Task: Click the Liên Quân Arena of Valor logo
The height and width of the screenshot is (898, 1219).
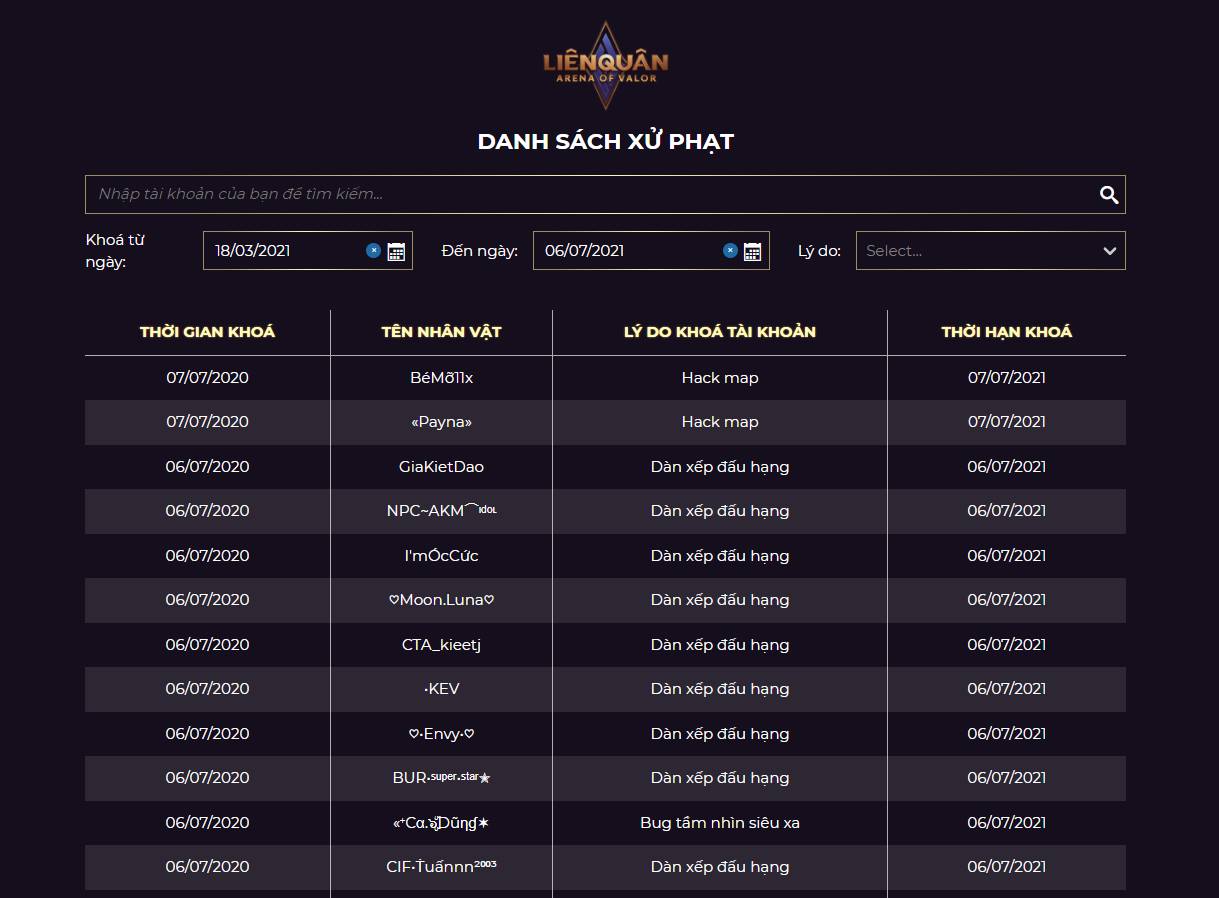Action: 605,65
